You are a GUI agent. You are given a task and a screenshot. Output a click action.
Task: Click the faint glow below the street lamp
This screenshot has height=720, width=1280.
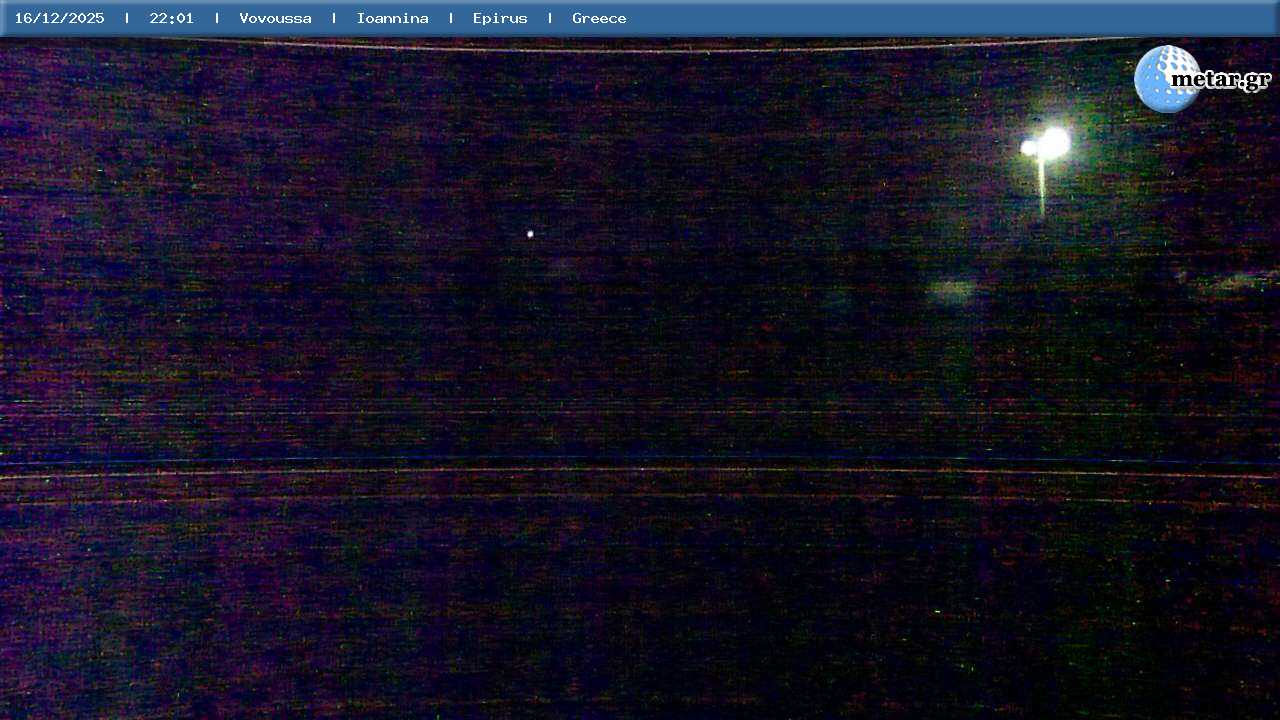click(950, 291)
